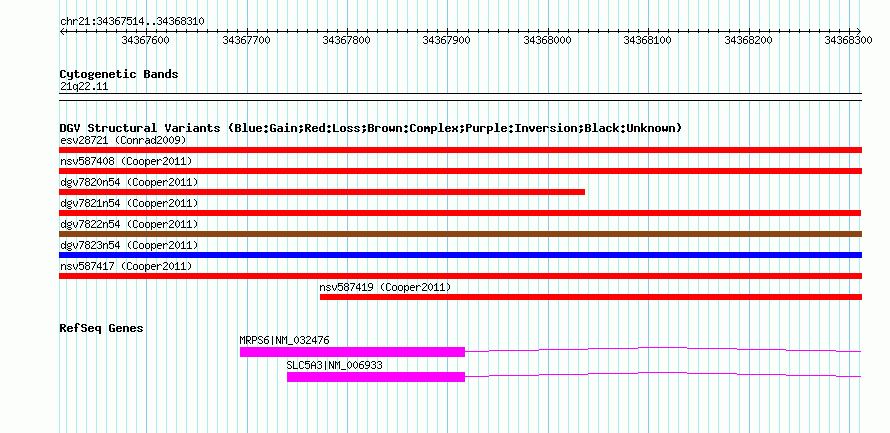Click the RefSeq Genes track title
890x433 pixels.
point(102,328)
